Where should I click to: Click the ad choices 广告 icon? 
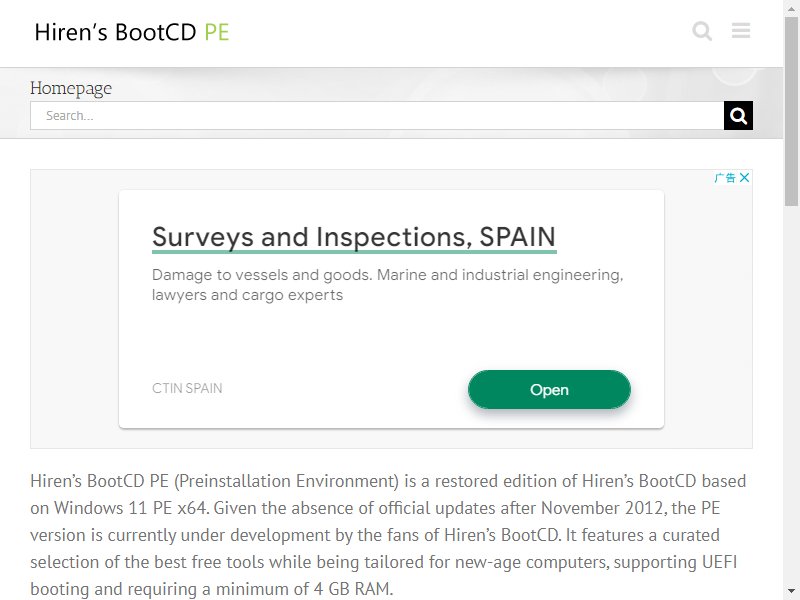[725, 178]
